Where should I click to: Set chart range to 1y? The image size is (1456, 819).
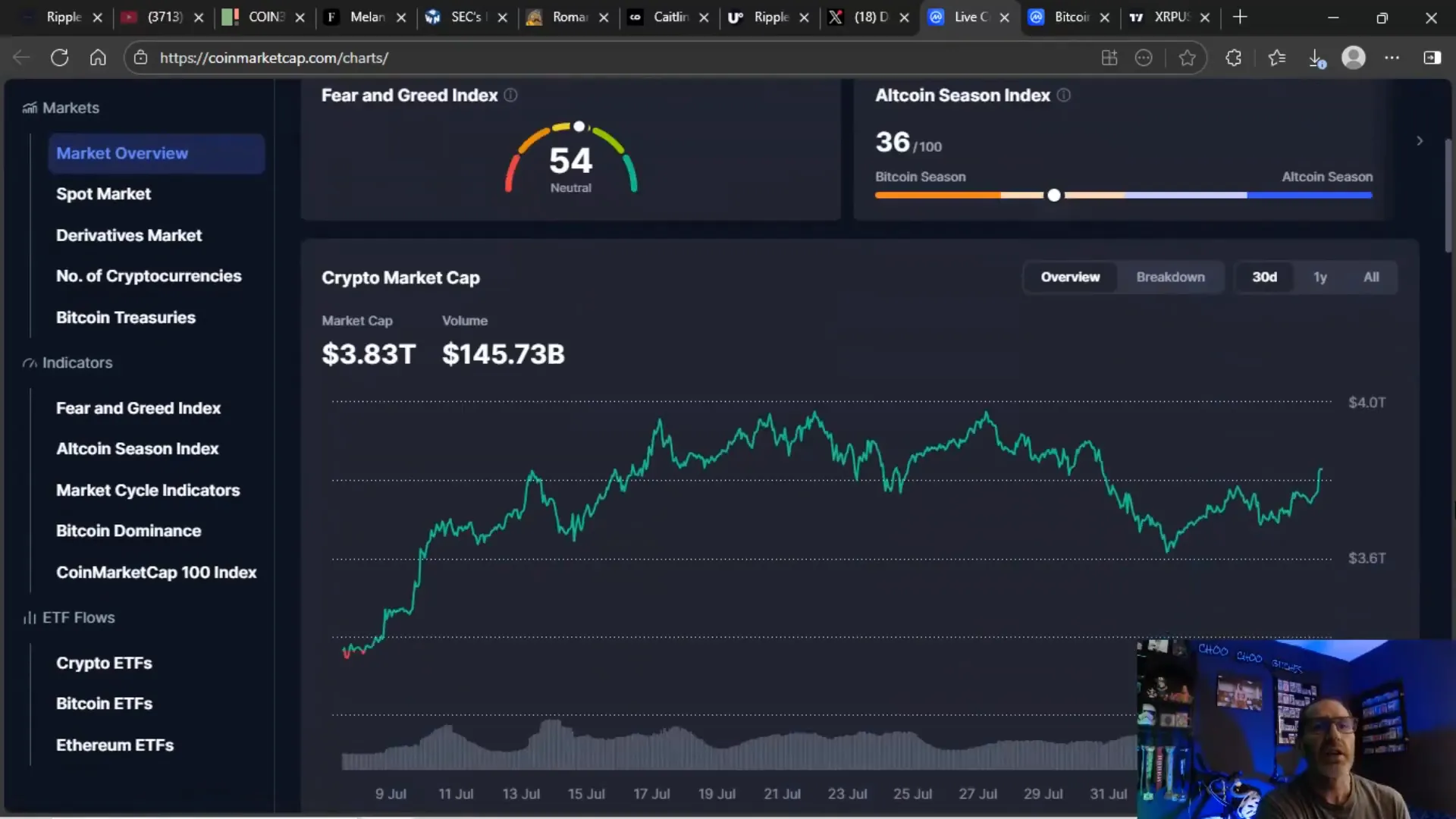[1320, 278]
